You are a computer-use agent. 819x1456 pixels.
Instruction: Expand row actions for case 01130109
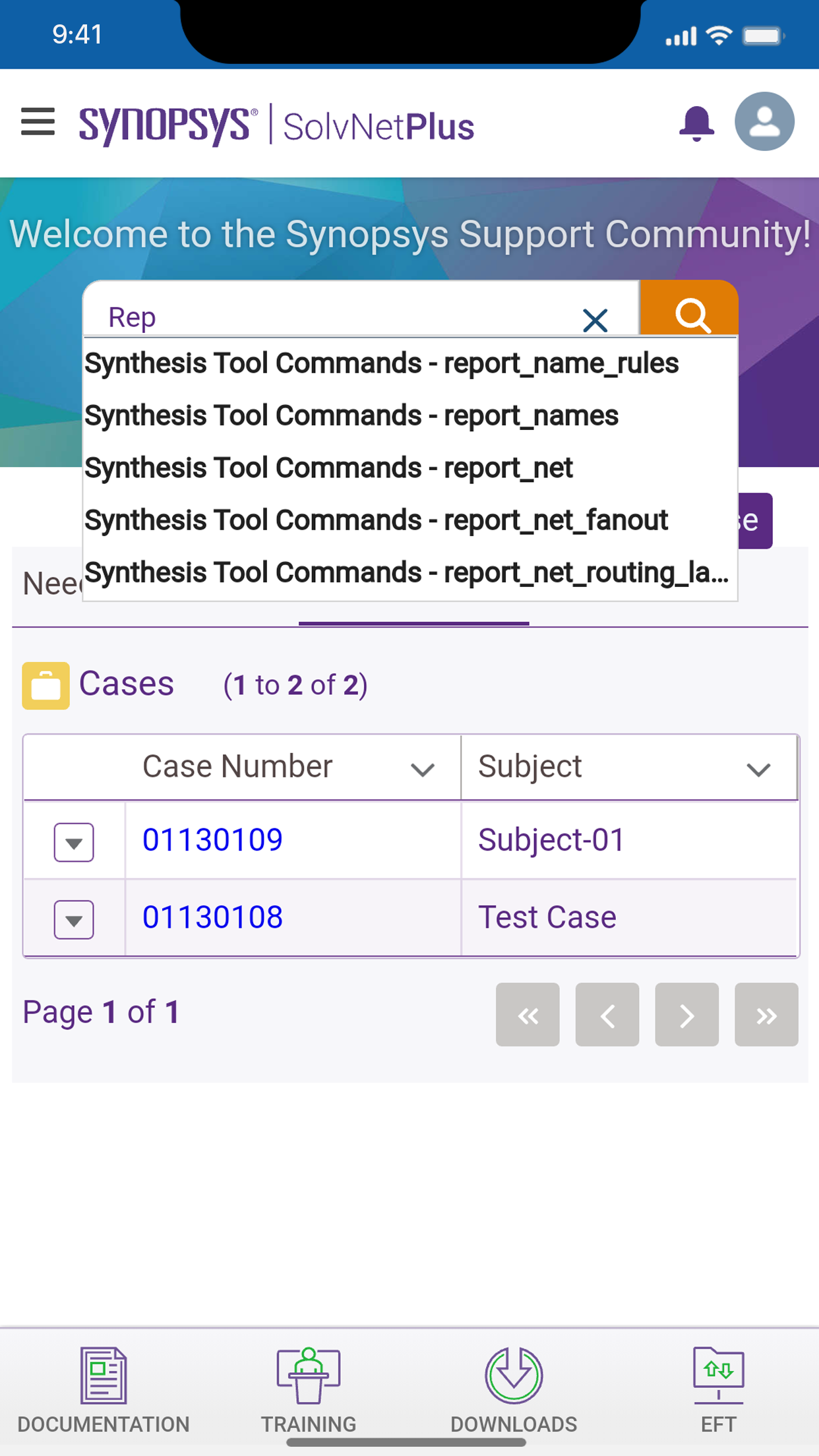point(74,842)
